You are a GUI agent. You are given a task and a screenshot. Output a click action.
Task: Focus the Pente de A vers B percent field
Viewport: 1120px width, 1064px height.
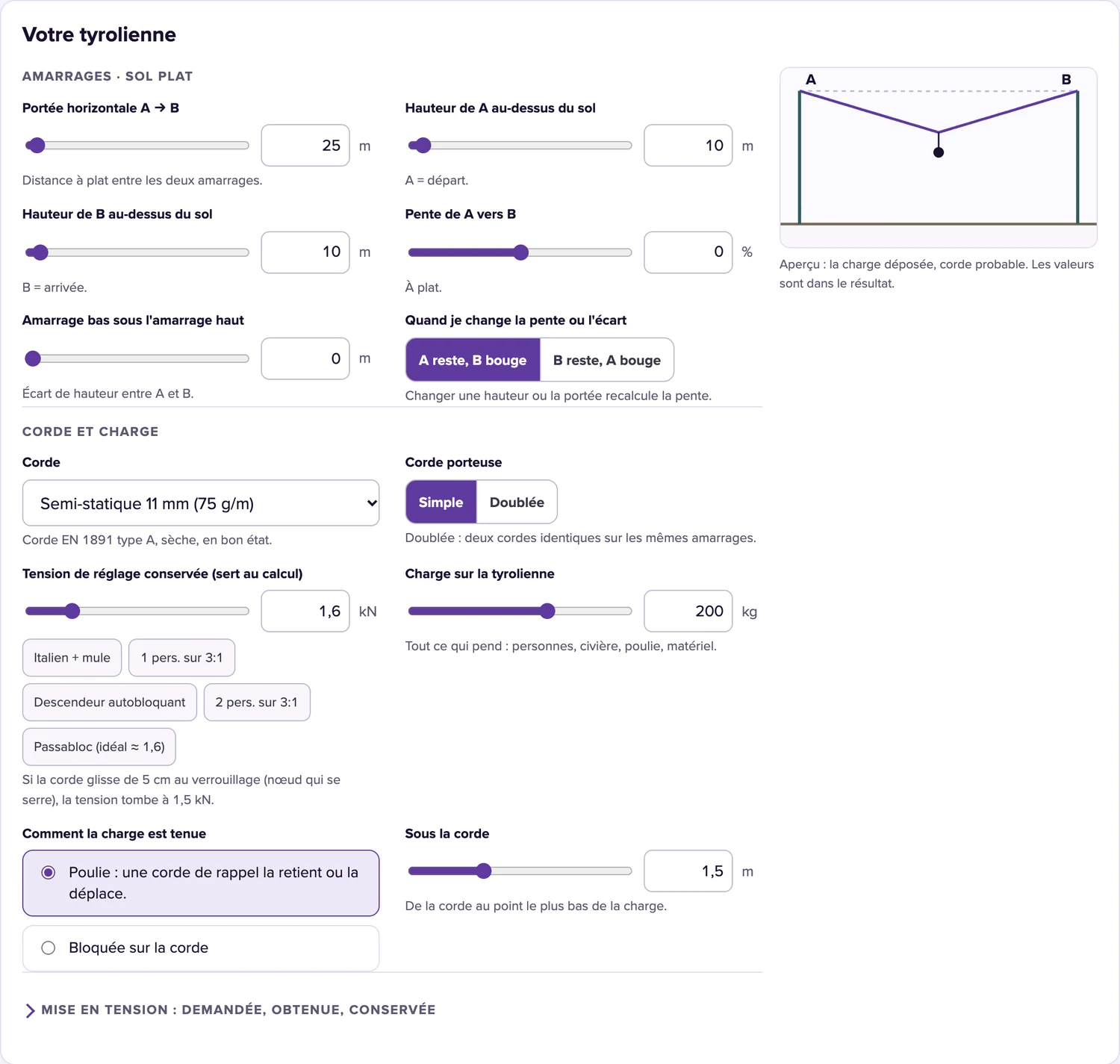click(x=688, y=252)
